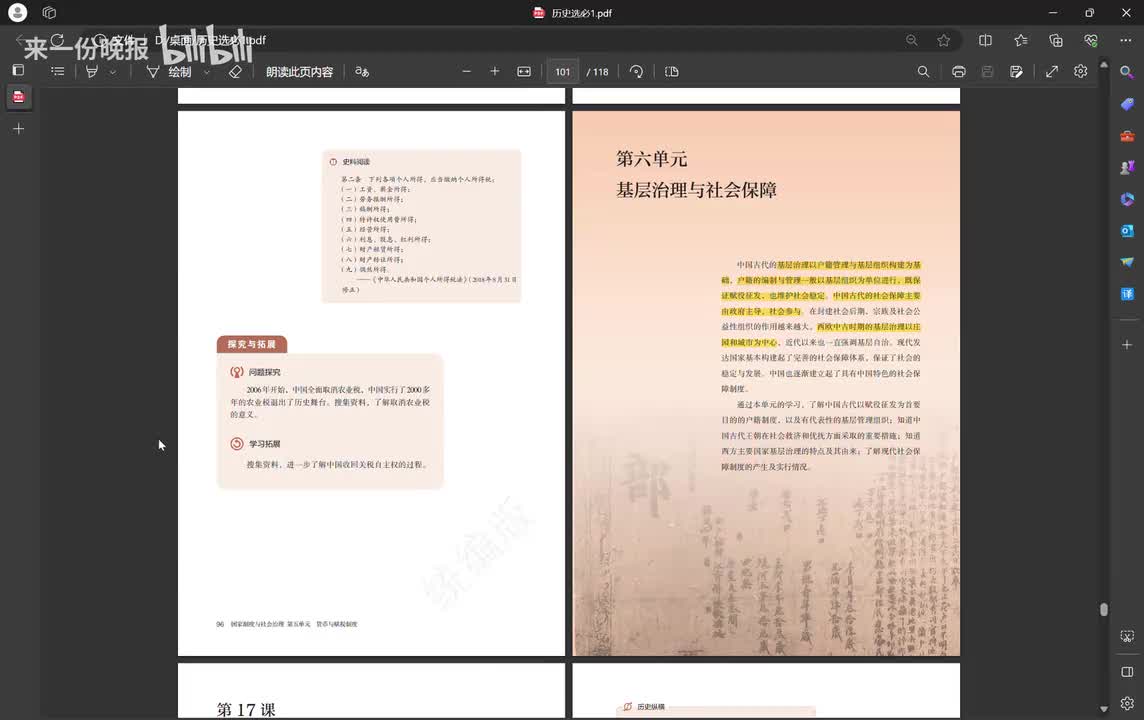Viewport: 1144px width, 720px height.
Task: Select the eraser tool
Action: [235, 71]
